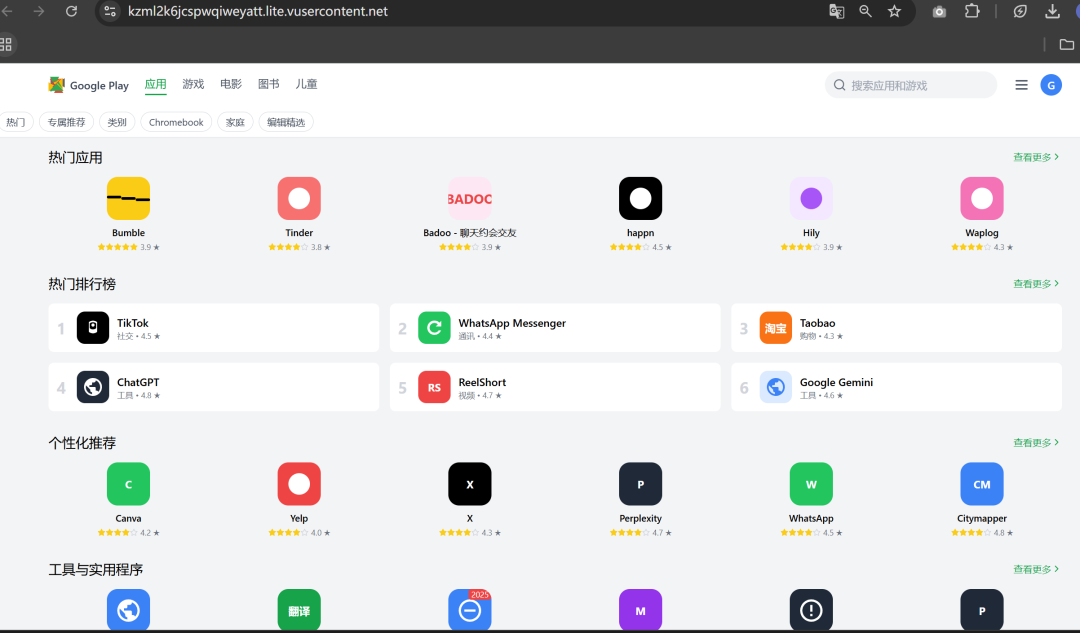Select the 类别 filter chip
Screen dimensions: 1080x633
click(x=117, y=122)
